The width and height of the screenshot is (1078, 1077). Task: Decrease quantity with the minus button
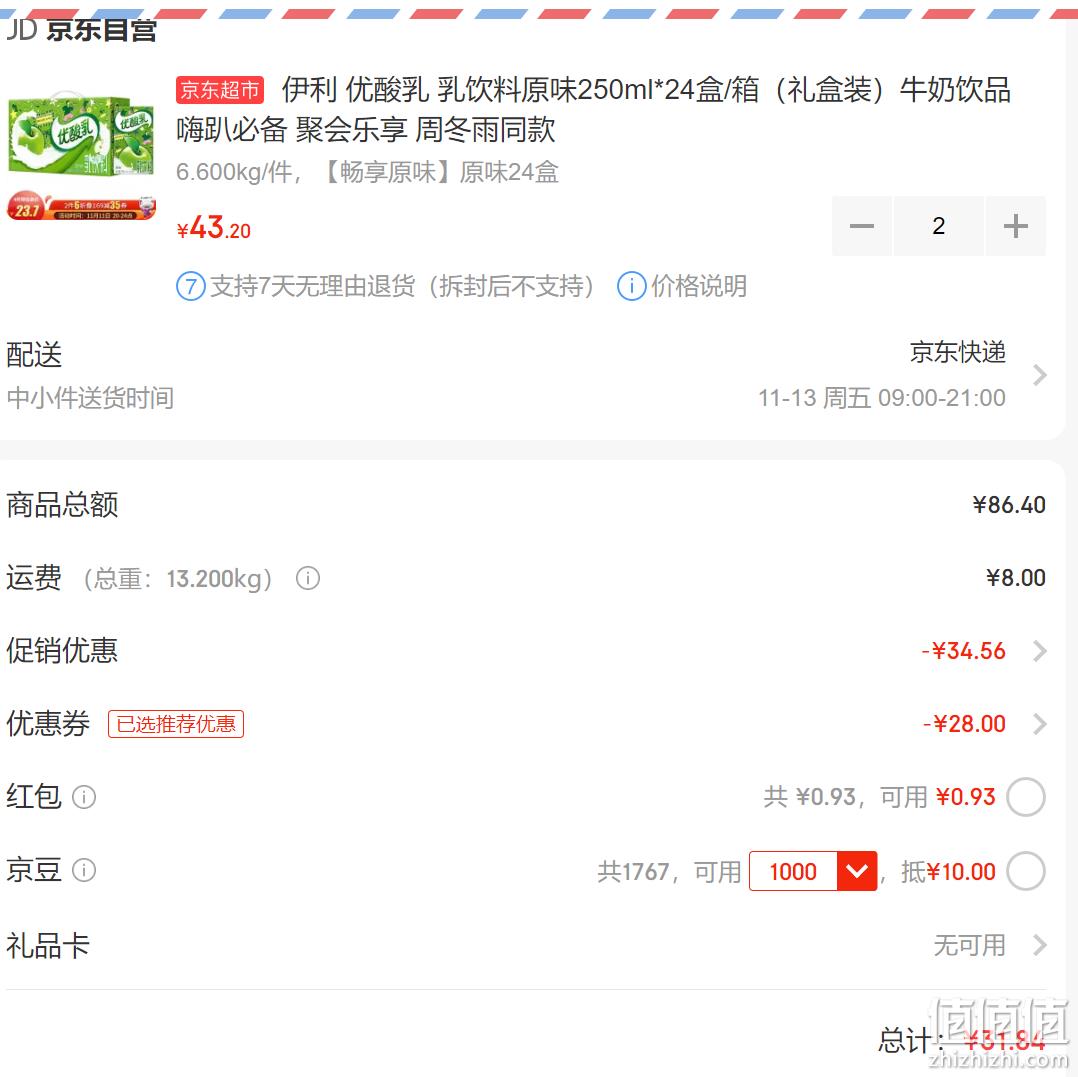[861, 226]
